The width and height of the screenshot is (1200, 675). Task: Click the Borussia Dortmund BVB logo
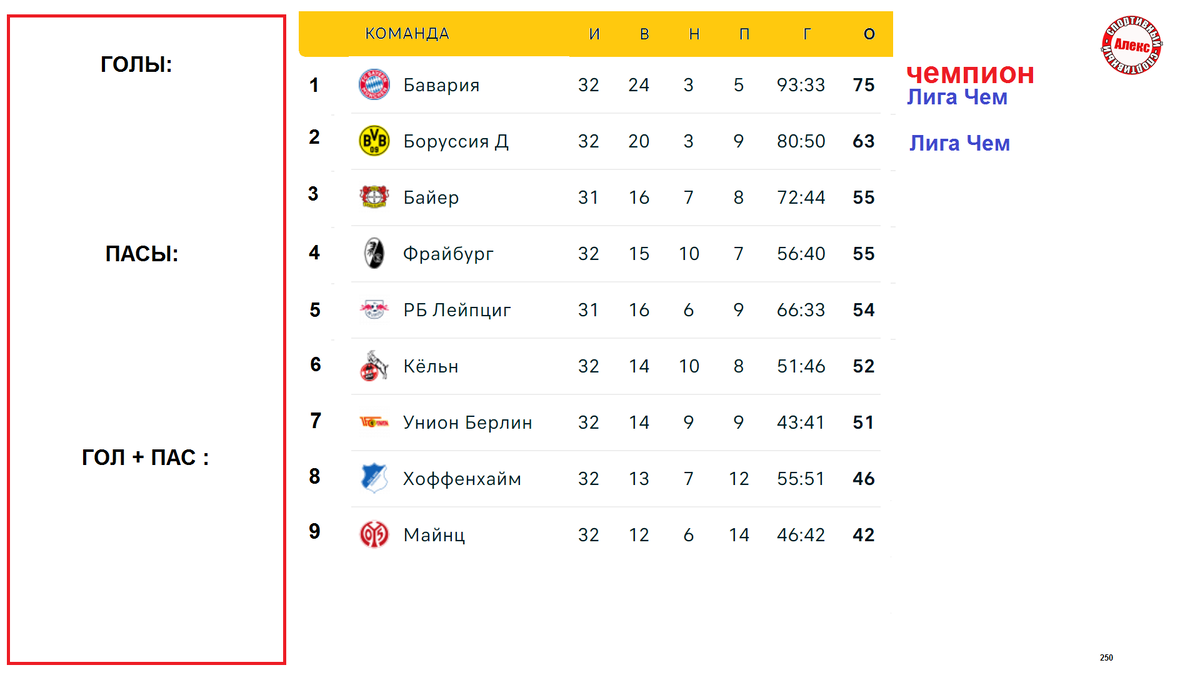coord(374,141)
